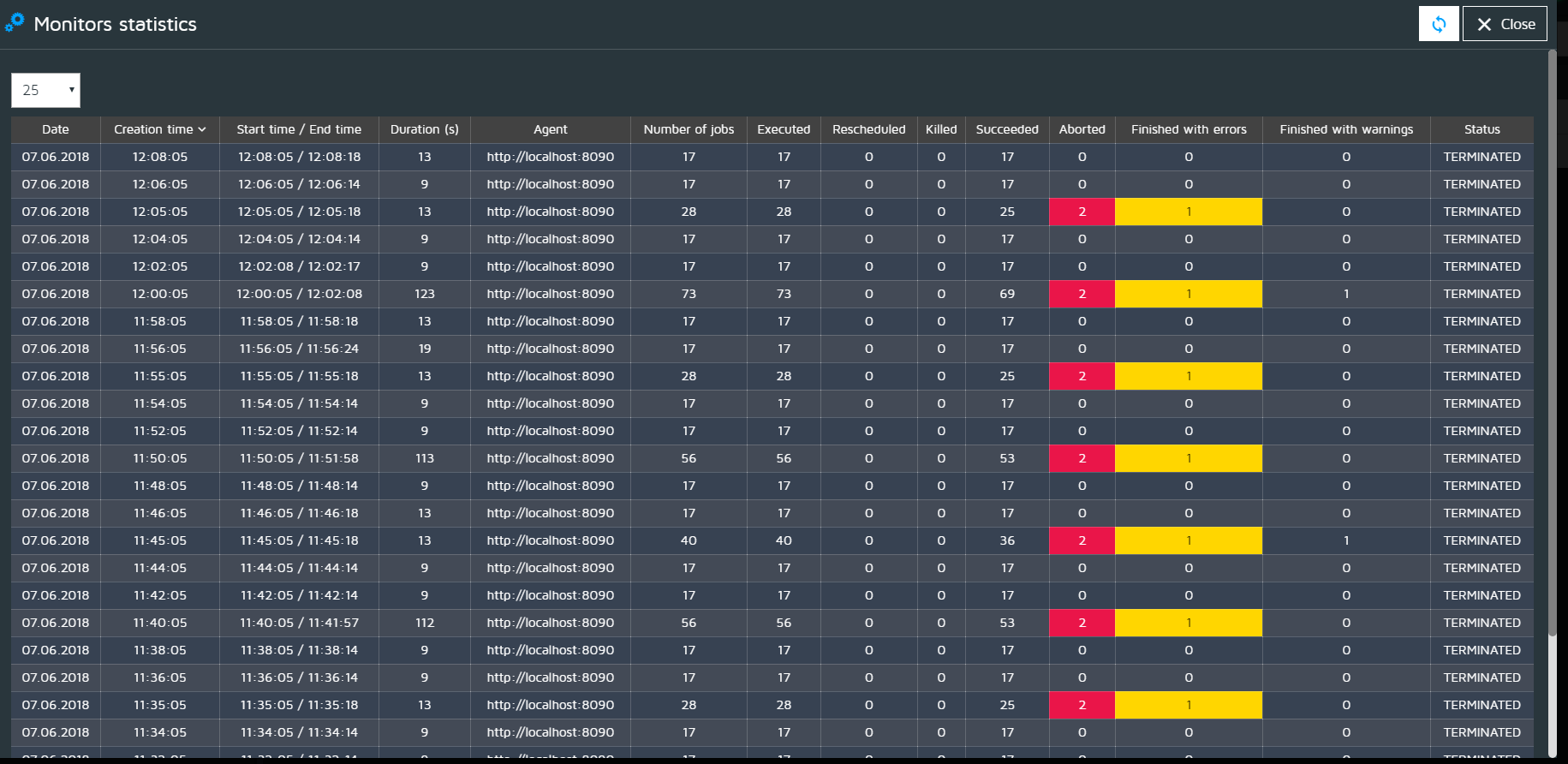The image size is (1568, 764).
Task: Click the Number of jobs header
Action: (689, 129)
